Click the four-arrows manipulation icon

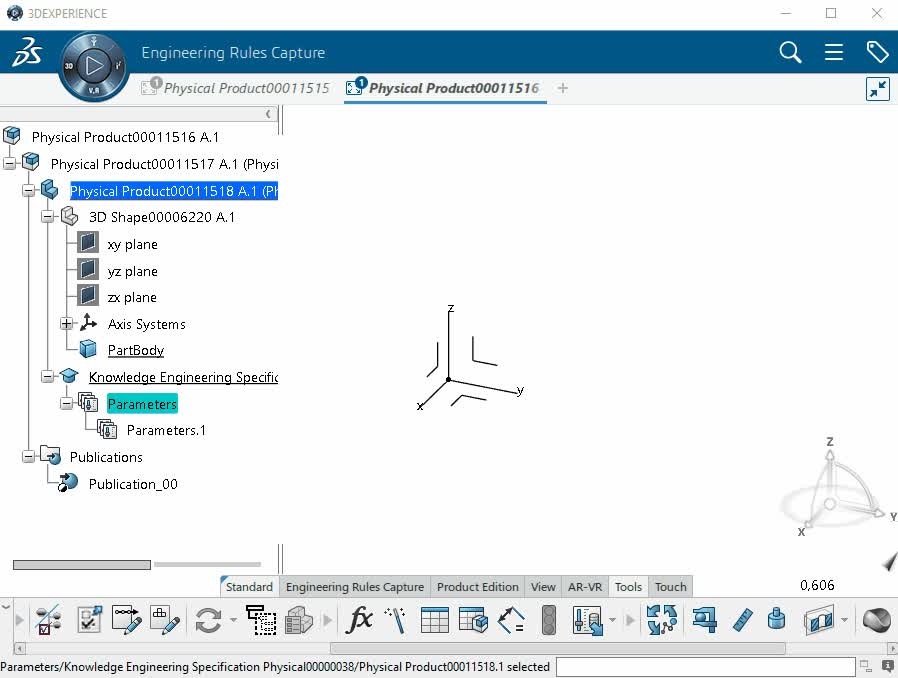661,620
